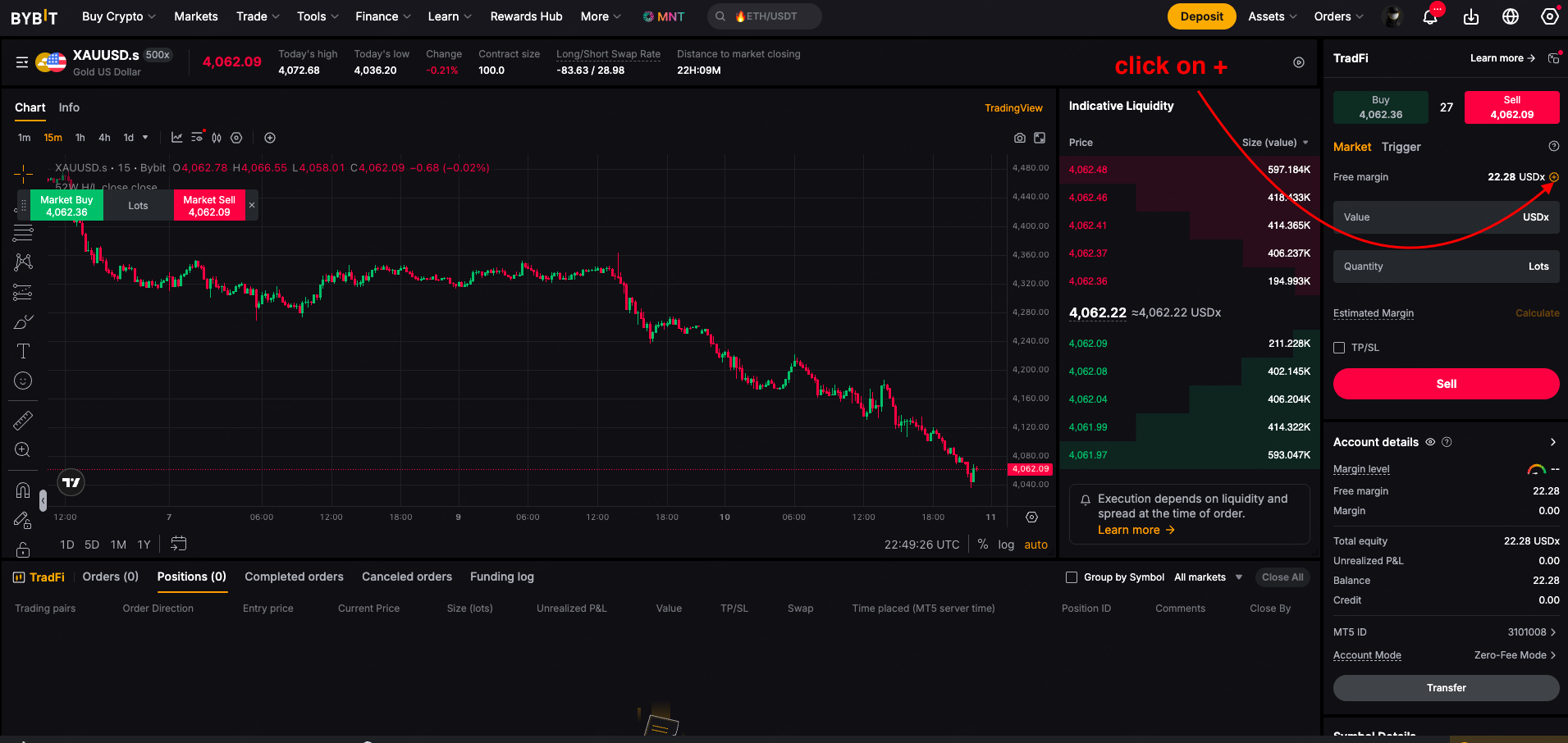Open chart display settings with eye icon
The height and width of the screenshot is (743, 1568).
pyautogui.click(x=197, y=138)
